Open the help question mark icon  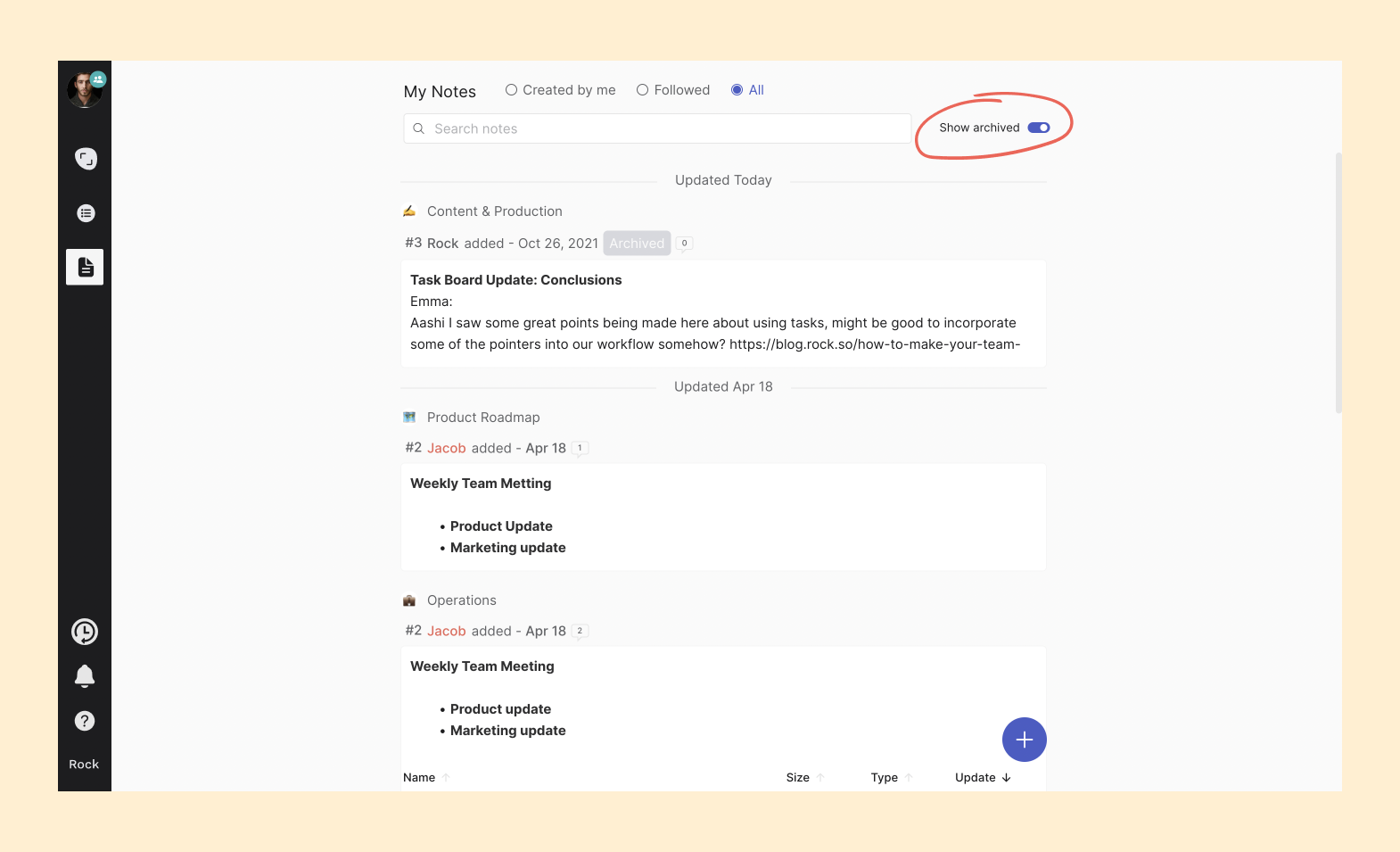pos(85,721)
